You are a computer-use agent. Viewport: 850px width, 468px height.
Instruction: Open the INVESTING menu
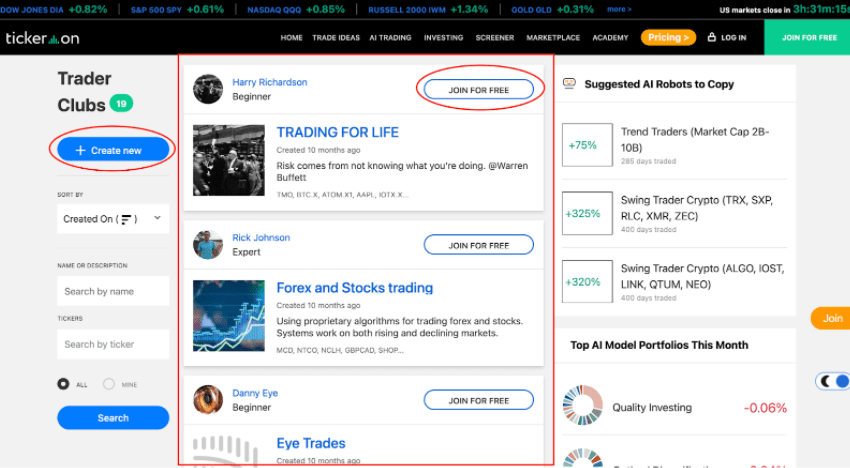pos(443,37)
